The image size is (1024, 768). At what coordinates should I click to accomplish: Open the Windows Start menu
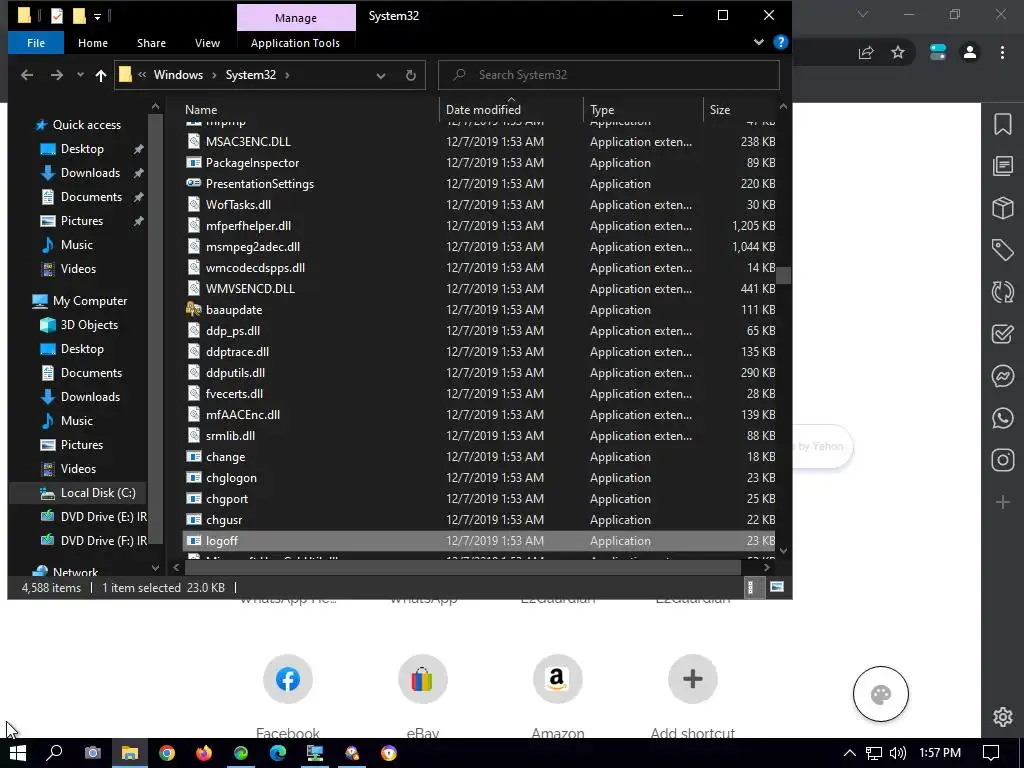18,754
